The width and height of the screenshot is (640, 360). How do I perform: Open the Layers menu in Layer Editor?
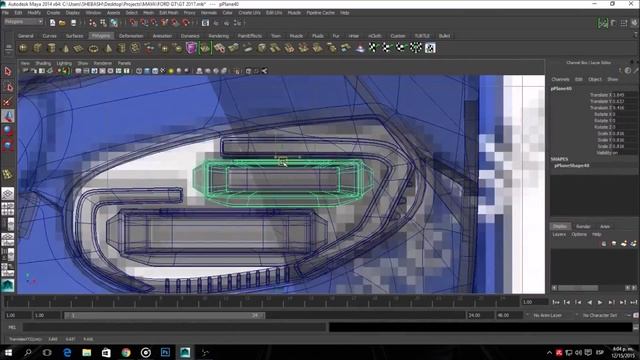click(559, 234)
